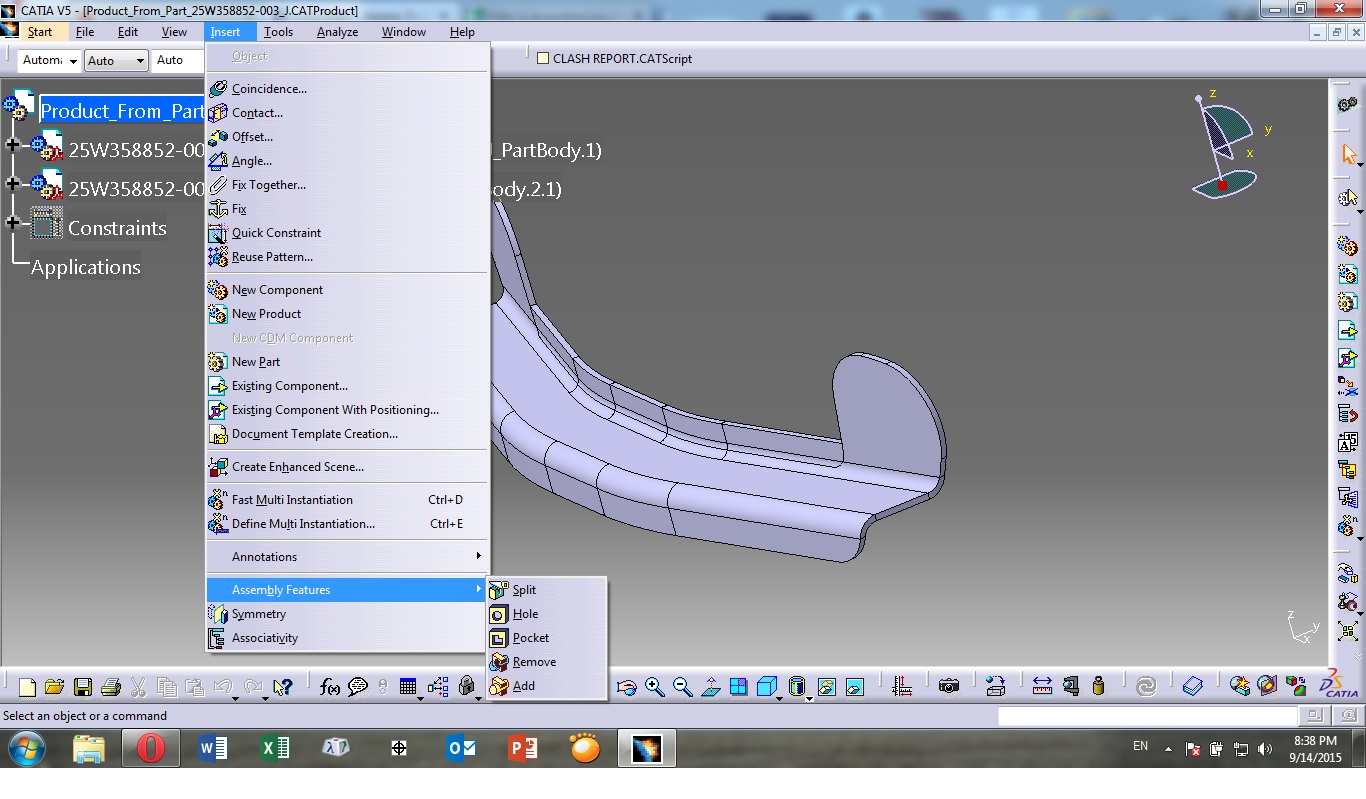Screen dimensions: 1366x799
Task: Click the Update All spiral icon
Action: [x=1146, y=687]
